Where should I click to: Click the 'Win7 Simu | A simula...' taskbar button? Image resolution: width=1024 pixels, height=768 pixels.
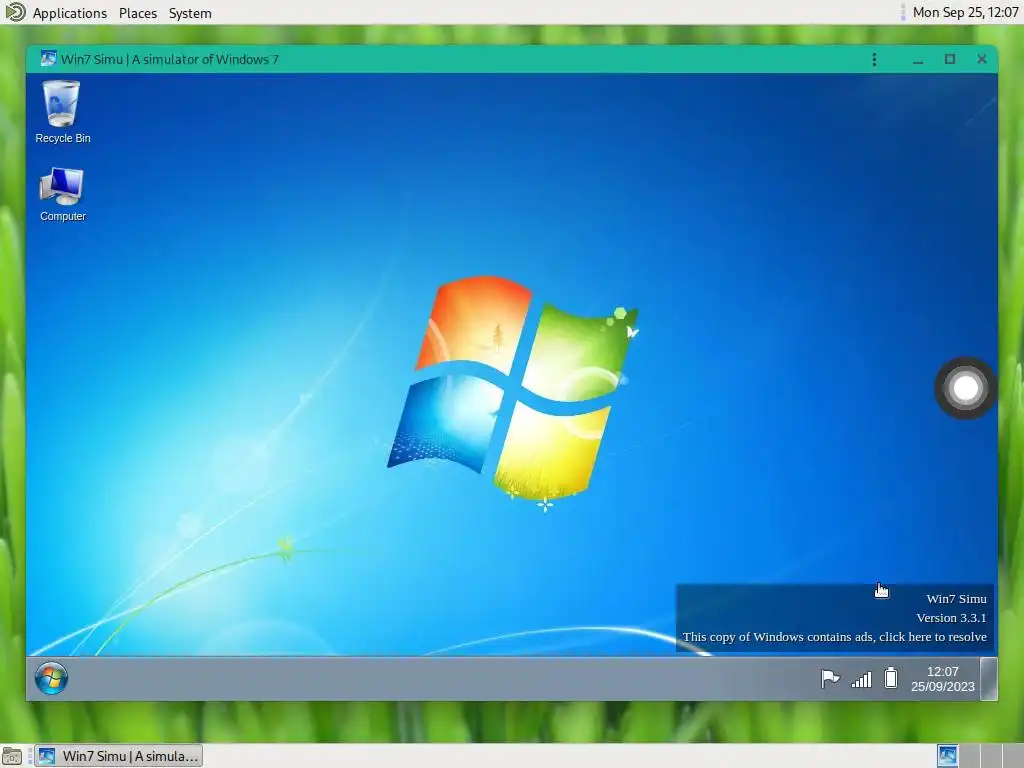coord(118,756)
